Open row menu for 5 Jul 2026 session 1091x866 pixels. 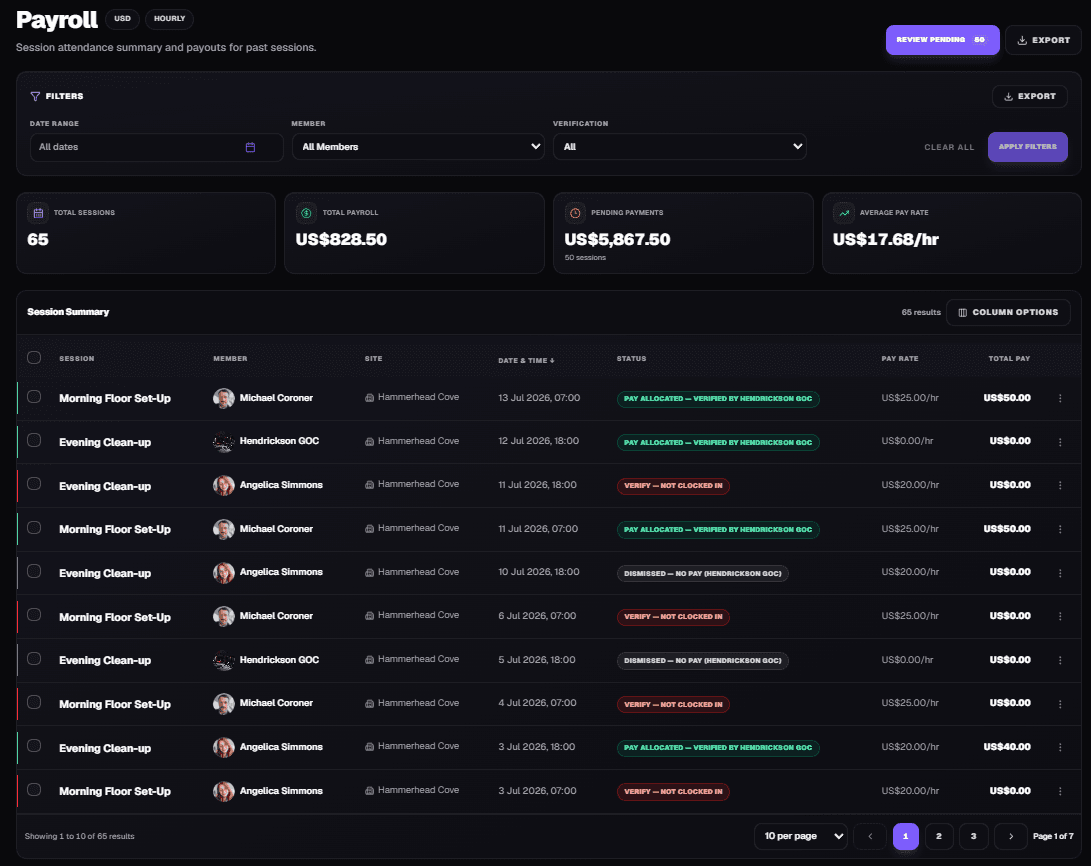[1060, 660]
